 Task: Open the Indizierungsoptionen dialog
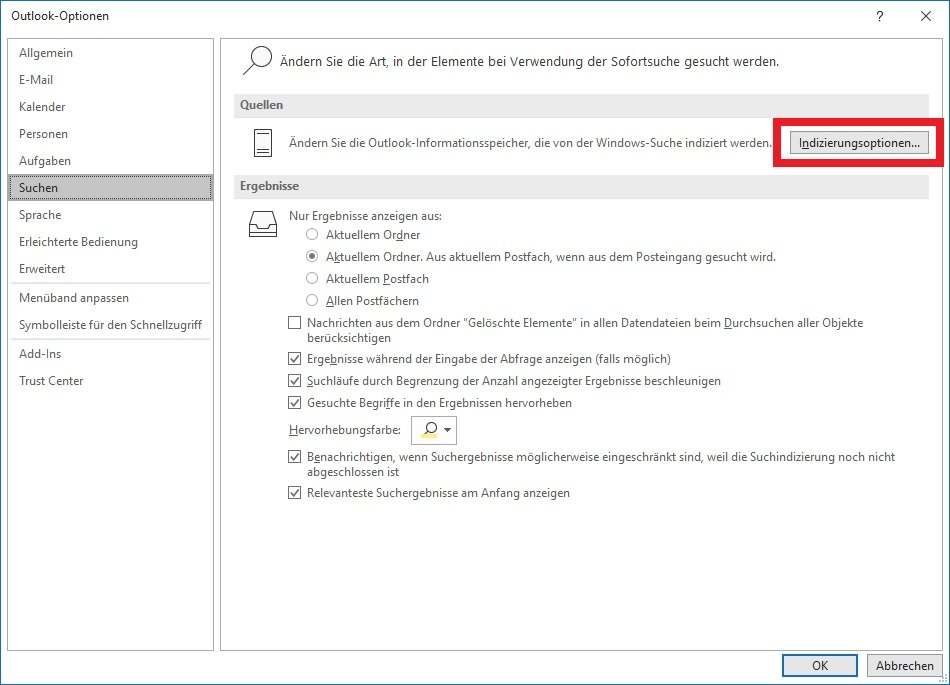[859, 143]
